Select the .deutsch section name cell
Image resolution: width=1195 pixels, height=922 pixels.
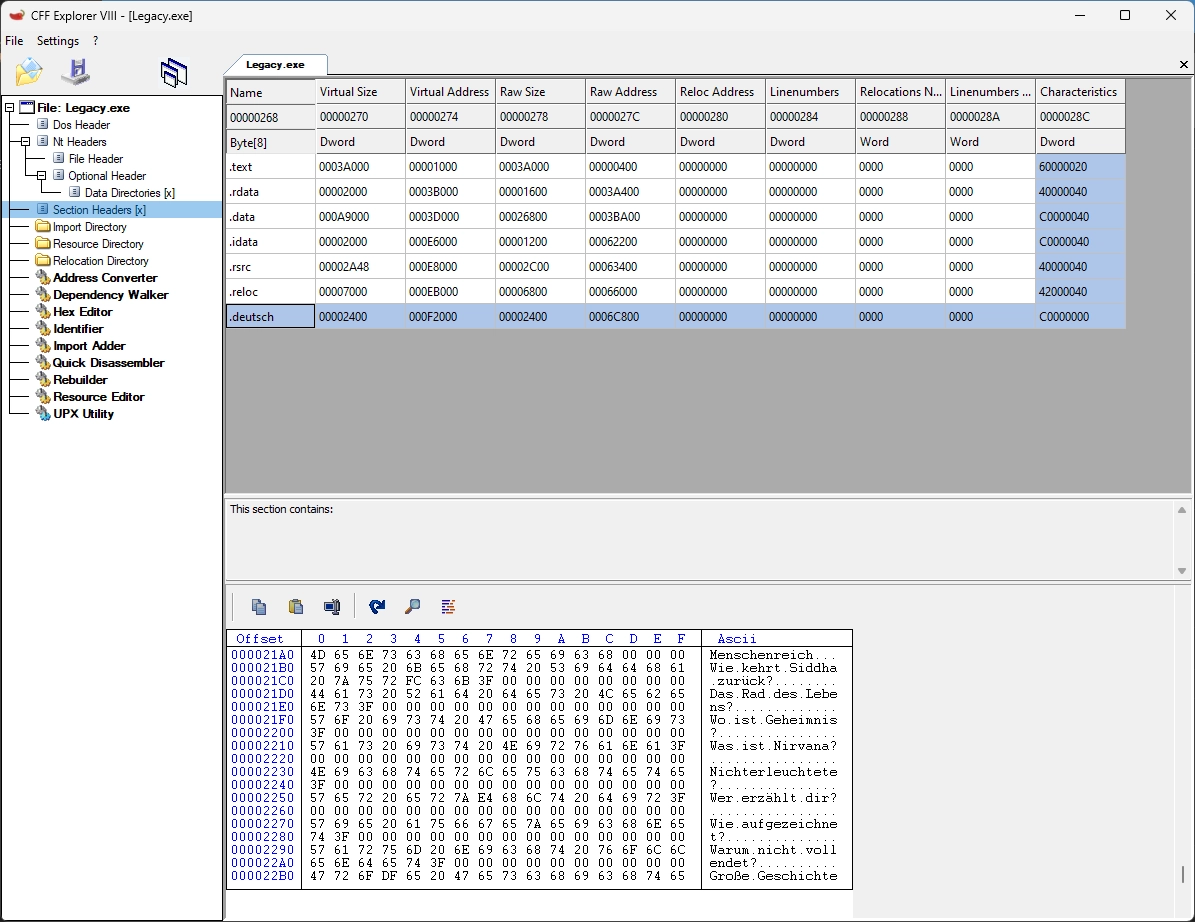click(271, 316)
